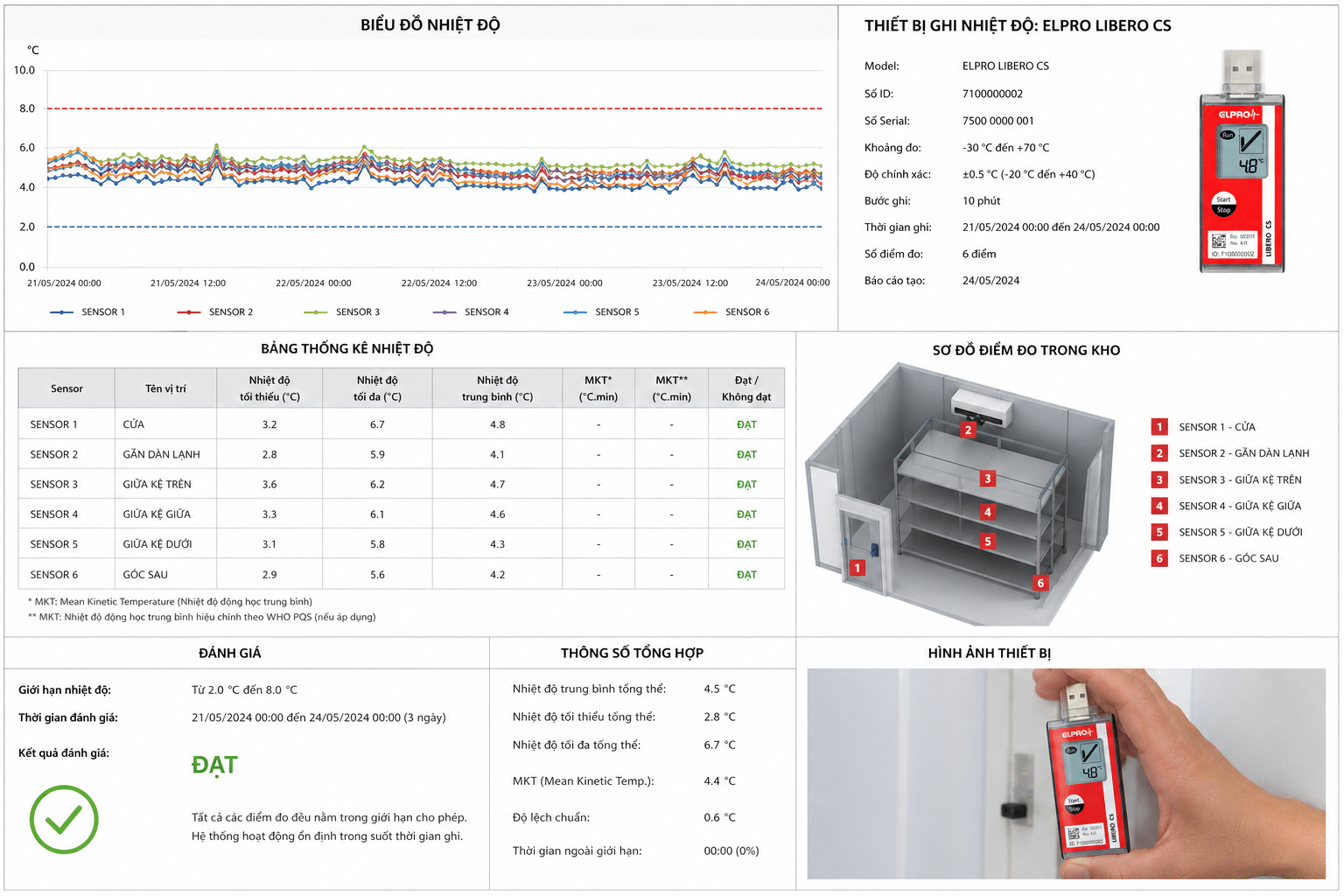Click '22/05/2024 12:00' axis label

(x=439, y=283)
